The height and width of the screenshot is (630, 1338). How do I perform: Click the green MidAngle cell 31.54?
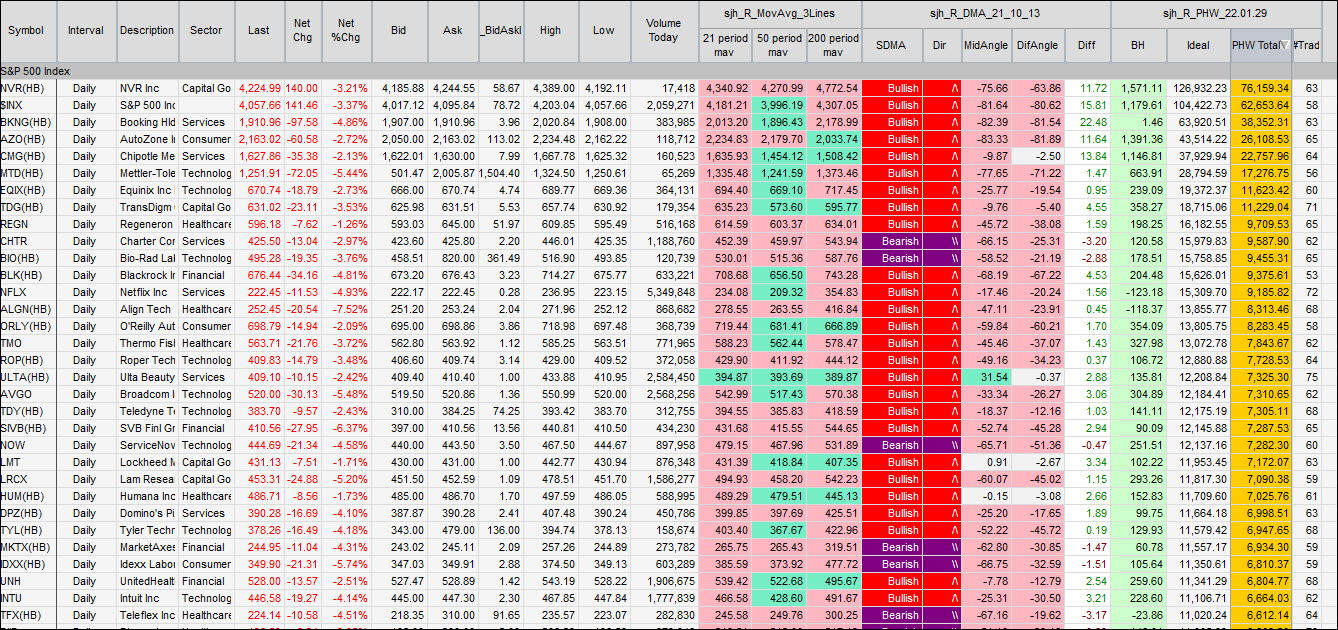click(986, 377)
